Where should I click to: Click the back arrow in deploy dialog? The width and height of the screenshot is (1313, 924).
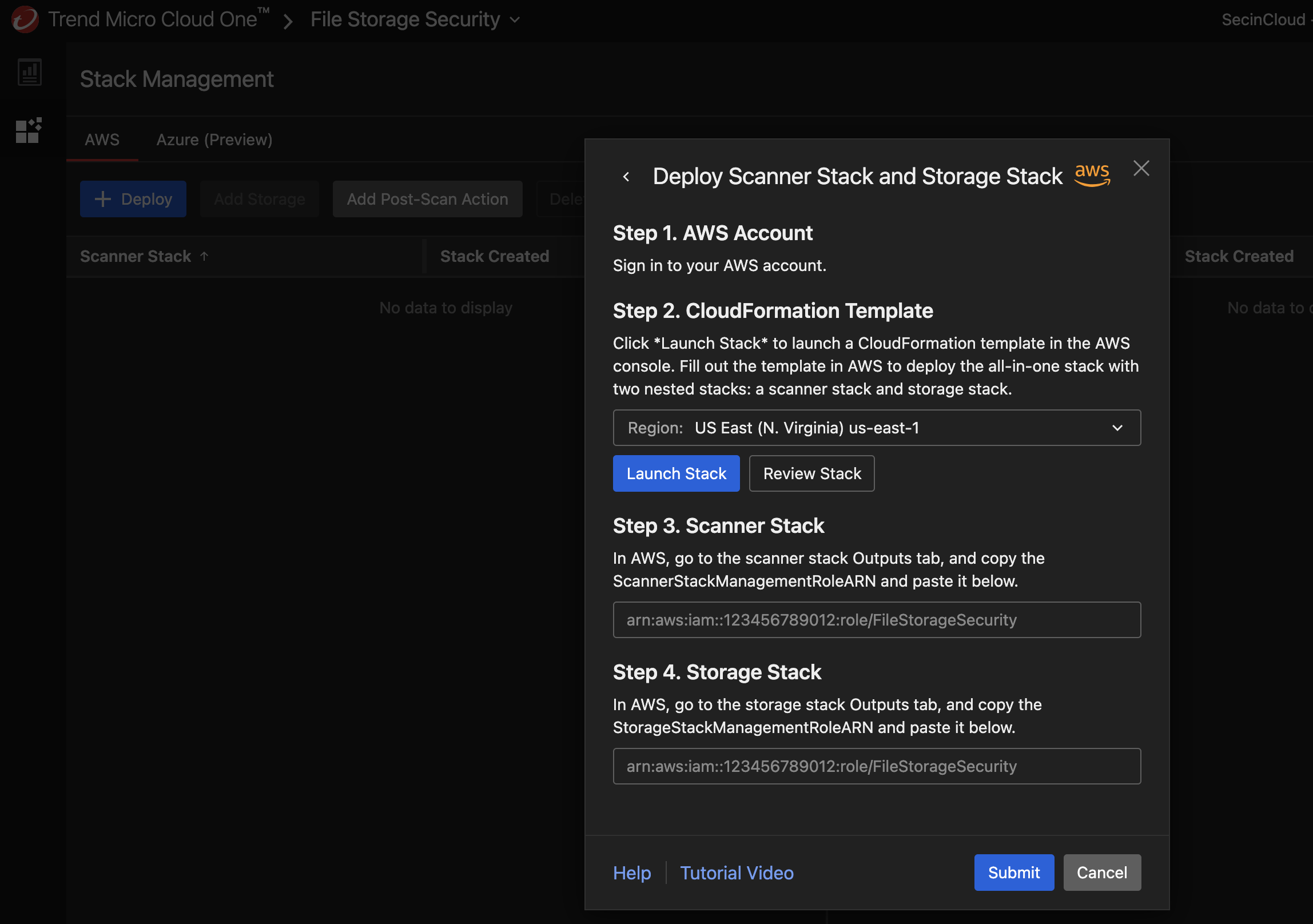(626, 177)
